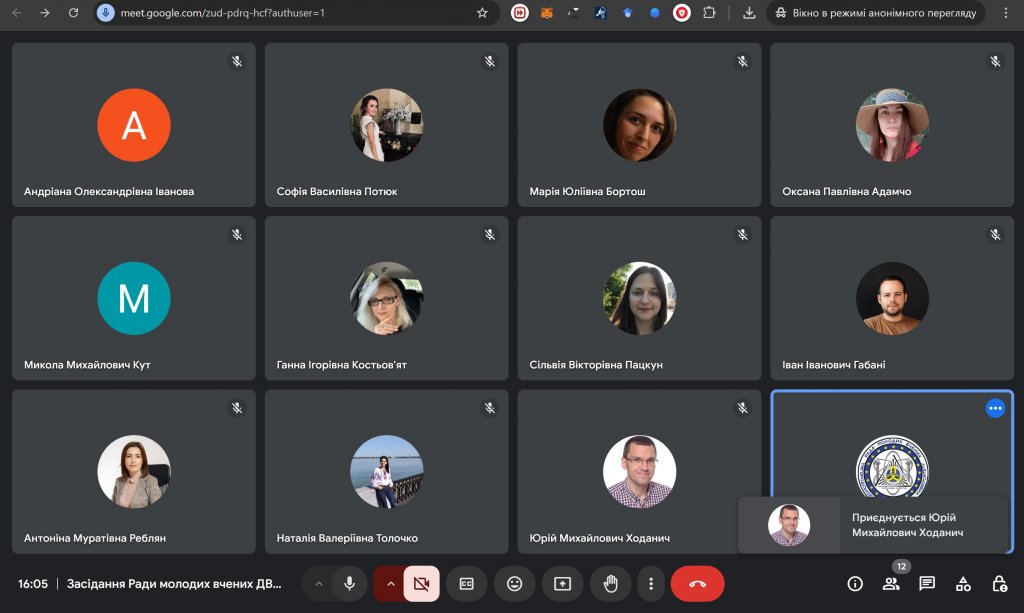The image size is (1024, 613).
Task: Open blue three-dot options on self tile
Action: [x=994, y=408]
